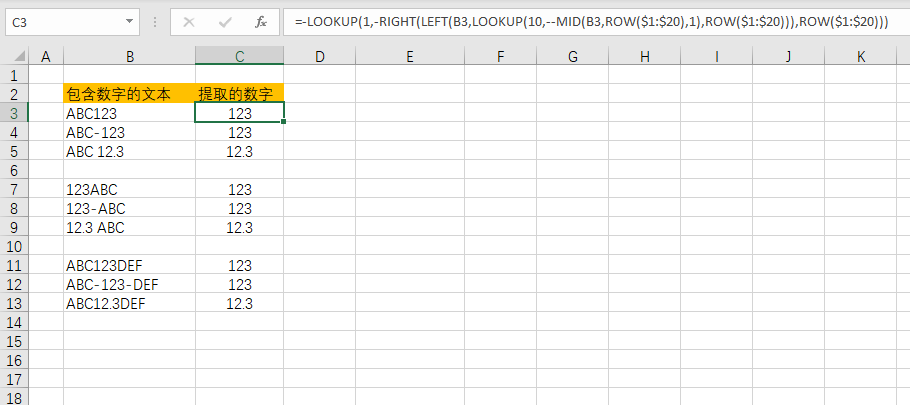910x405 pixels.
Task: Click the Enter checkmark in formula bar
Action: pyautogui.click(x=226, y=21)
